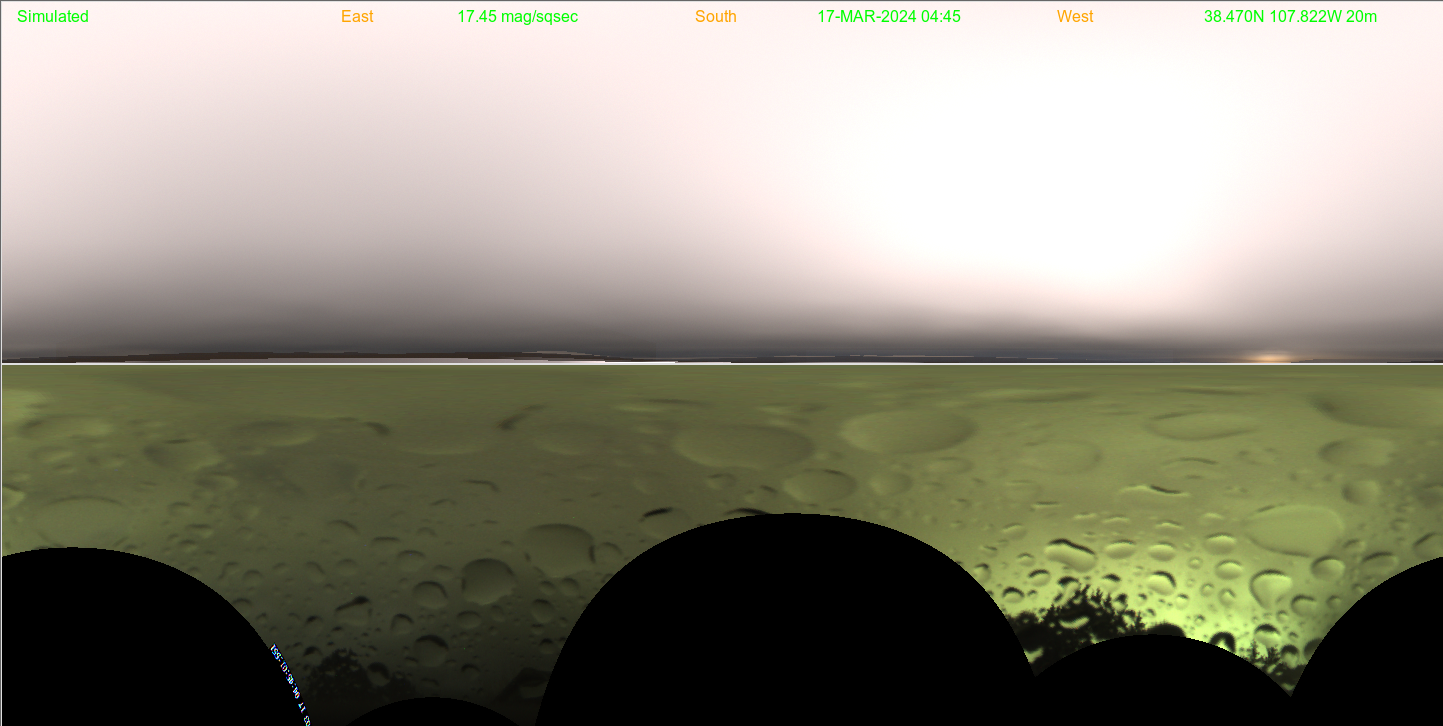Click the 38.470N 107.822W location coordinates
The height and width of the screenshot is (726, 1443).
pos(1290,16)
